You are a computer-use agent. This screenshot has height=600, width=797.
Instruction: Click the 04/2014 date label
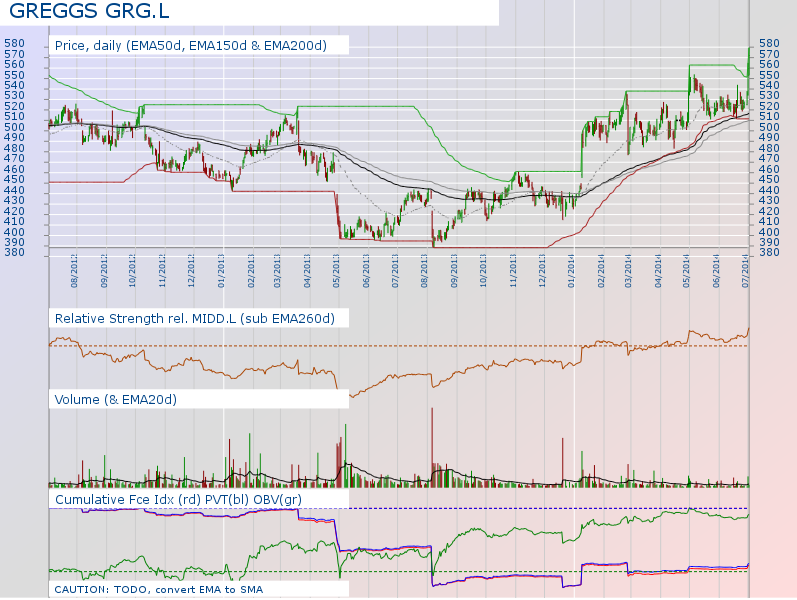pos(658,271)
